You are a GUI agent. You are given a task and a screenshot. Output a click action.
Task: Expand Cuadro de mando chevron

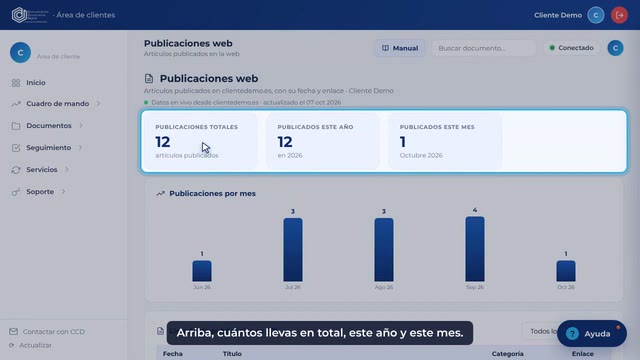pos(98,104)
